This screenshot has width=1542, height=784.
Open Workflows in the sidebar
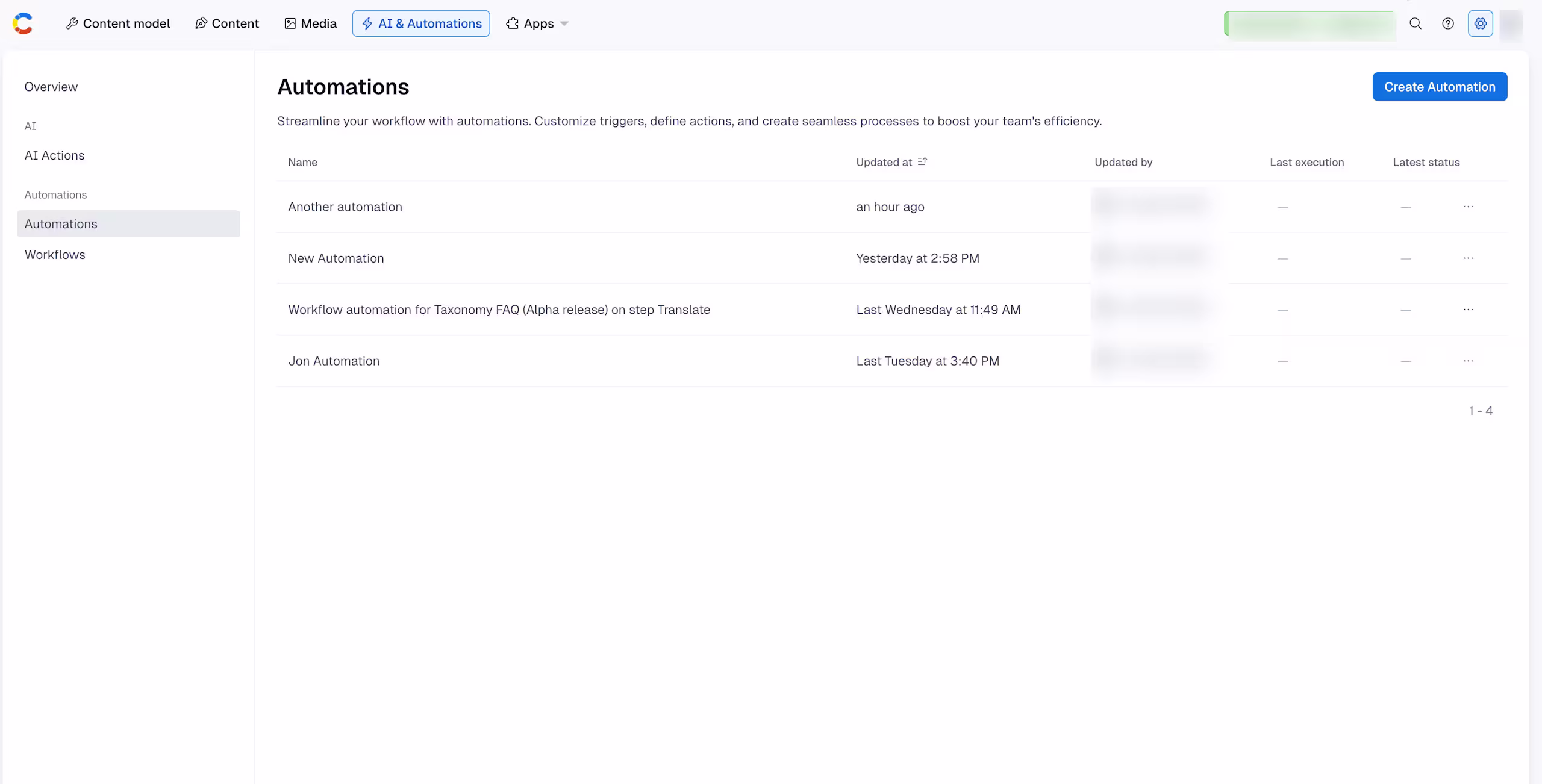[x=55, y=255]
